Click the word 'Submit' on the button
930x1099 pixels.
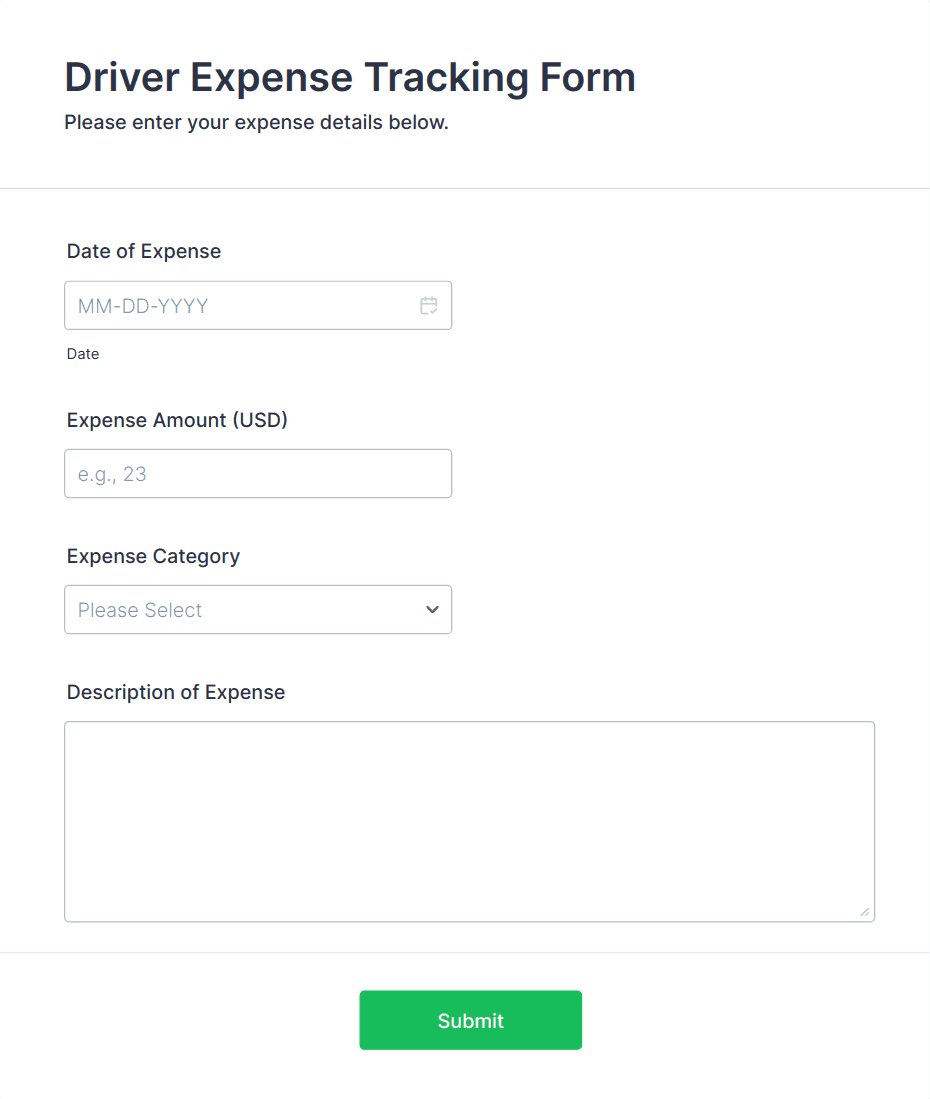coord(470,1021)
